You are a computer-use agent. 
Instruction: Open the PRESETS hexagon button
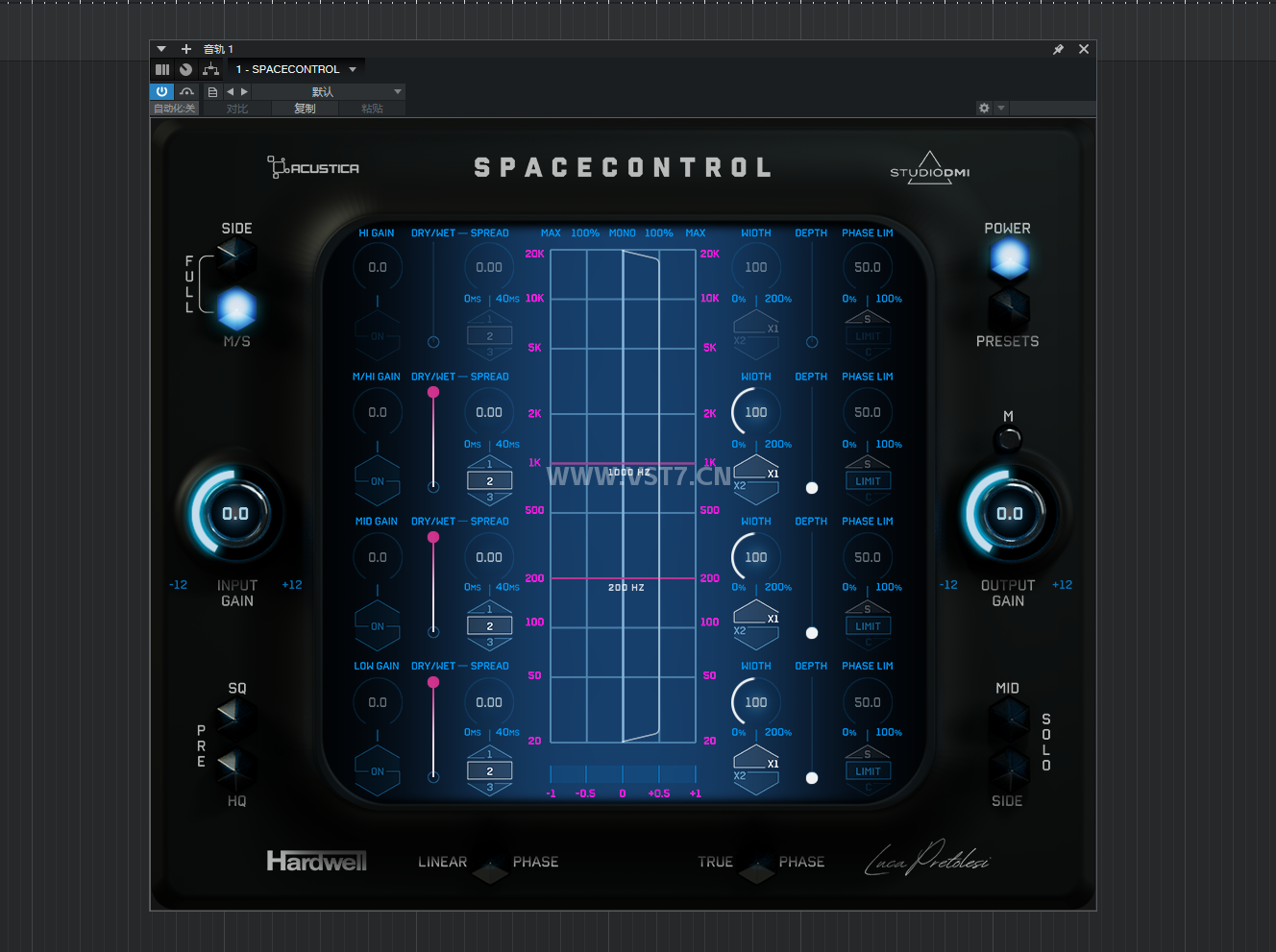1009,307
